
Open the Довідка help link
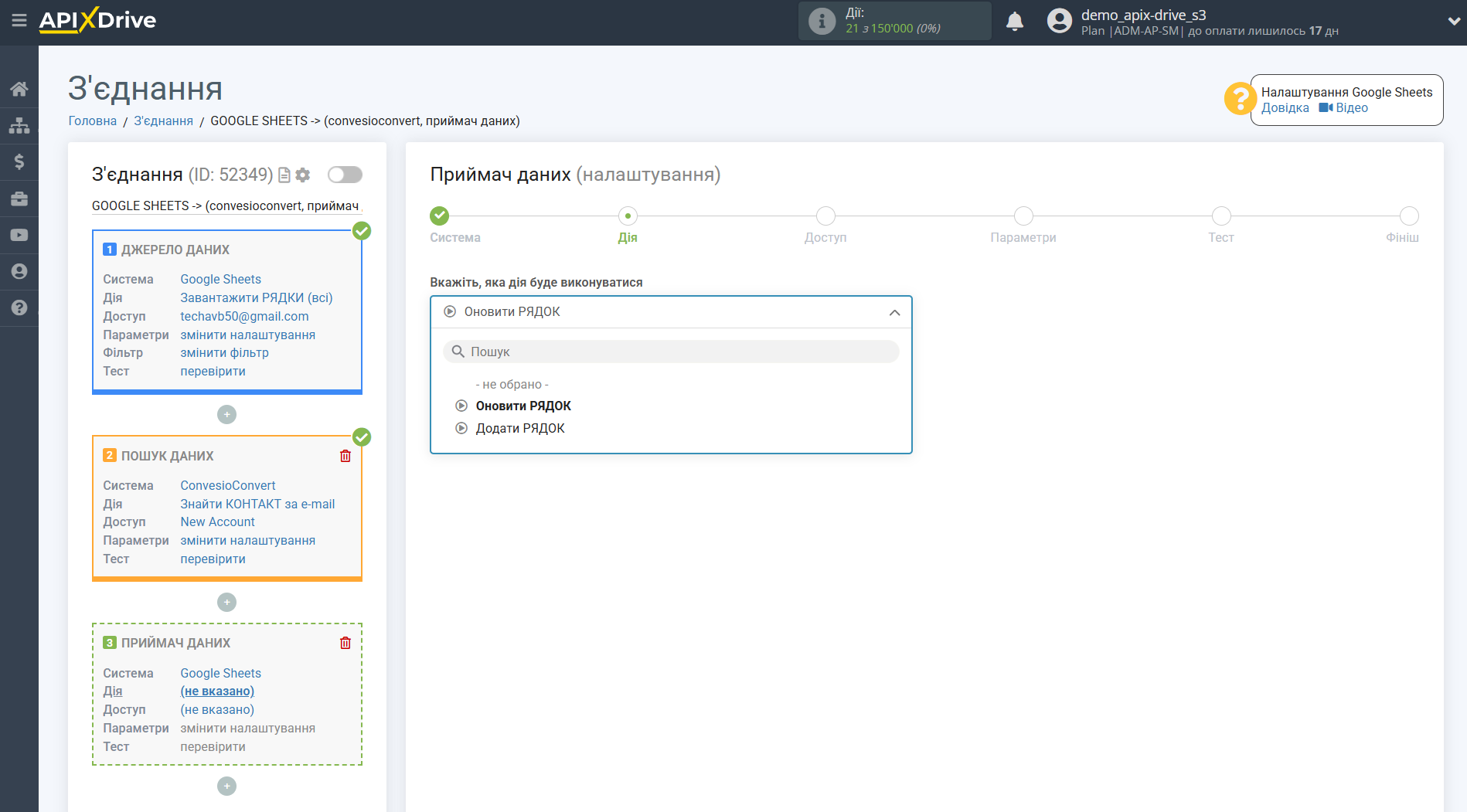click(1285, 108)
